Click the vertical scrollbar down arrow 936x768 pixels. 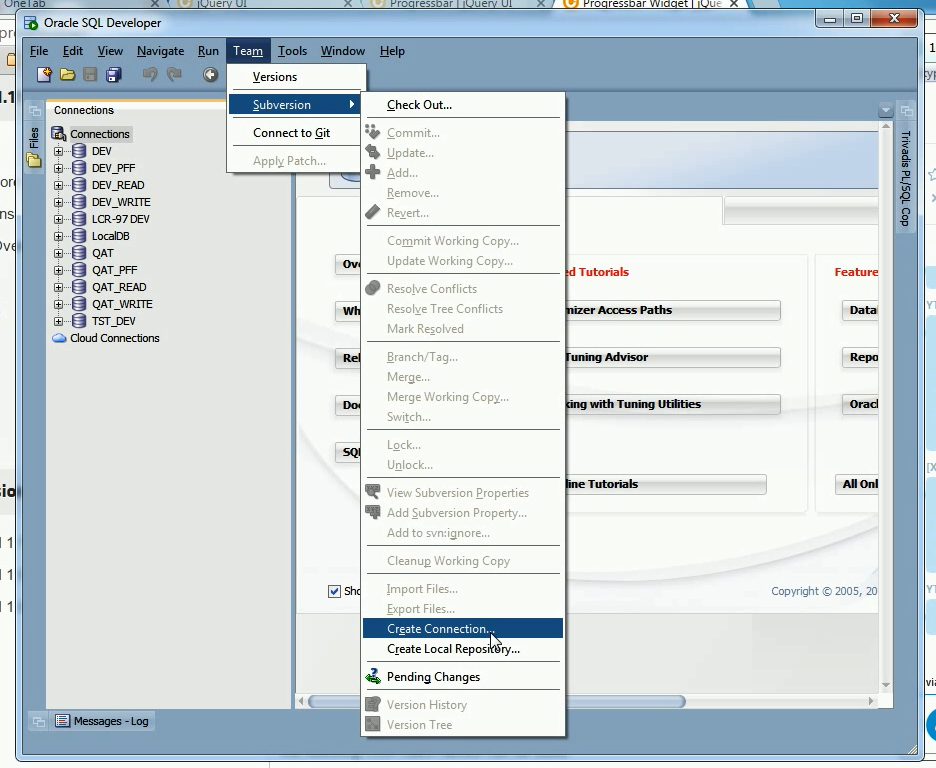pos(886,685)
